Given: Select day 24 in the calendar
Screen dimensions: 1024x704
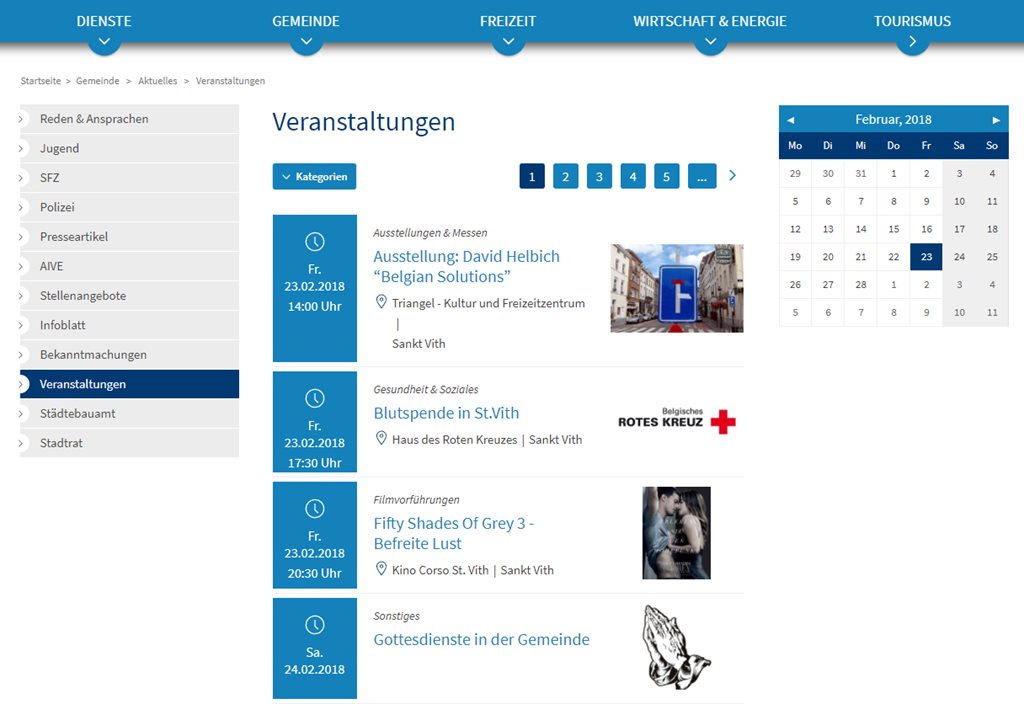Looking at the screenshot, I should click(959, 257).
